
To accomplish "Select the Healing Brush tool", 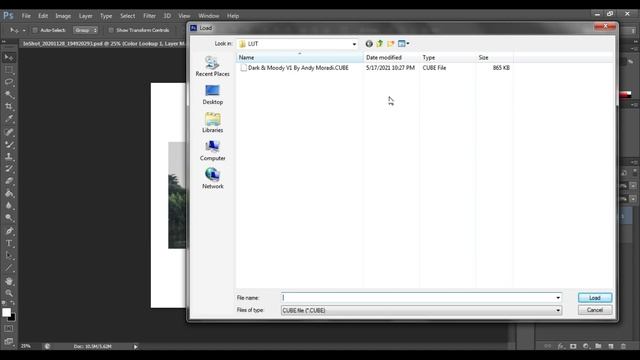I will coord(9,132).
